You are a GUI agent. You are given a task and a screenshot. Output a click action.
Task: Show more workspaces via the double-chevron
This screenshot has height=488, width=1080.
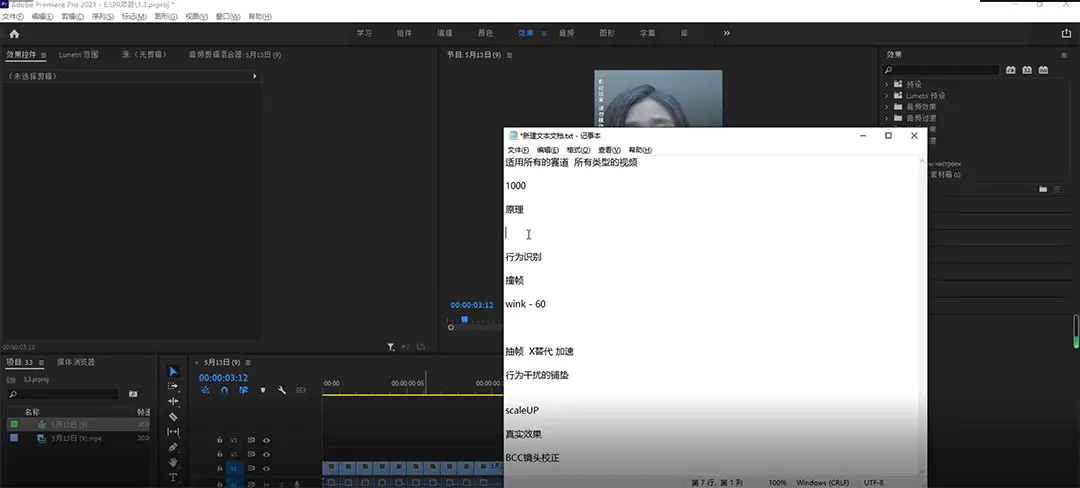coord(726,33)
